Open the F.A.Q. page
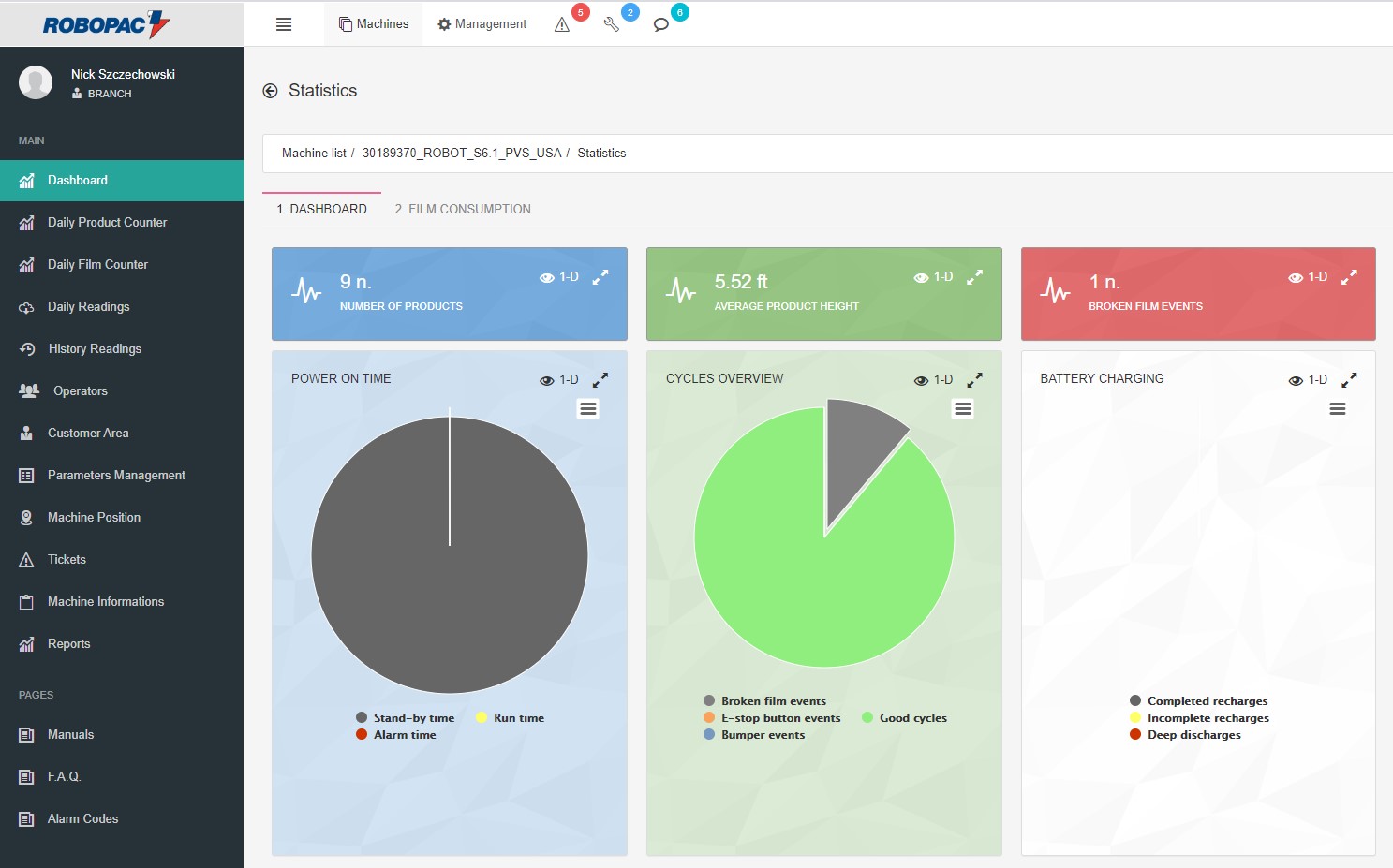The height and width of the screenshot is (868, 1393). [x=63, y=776]
